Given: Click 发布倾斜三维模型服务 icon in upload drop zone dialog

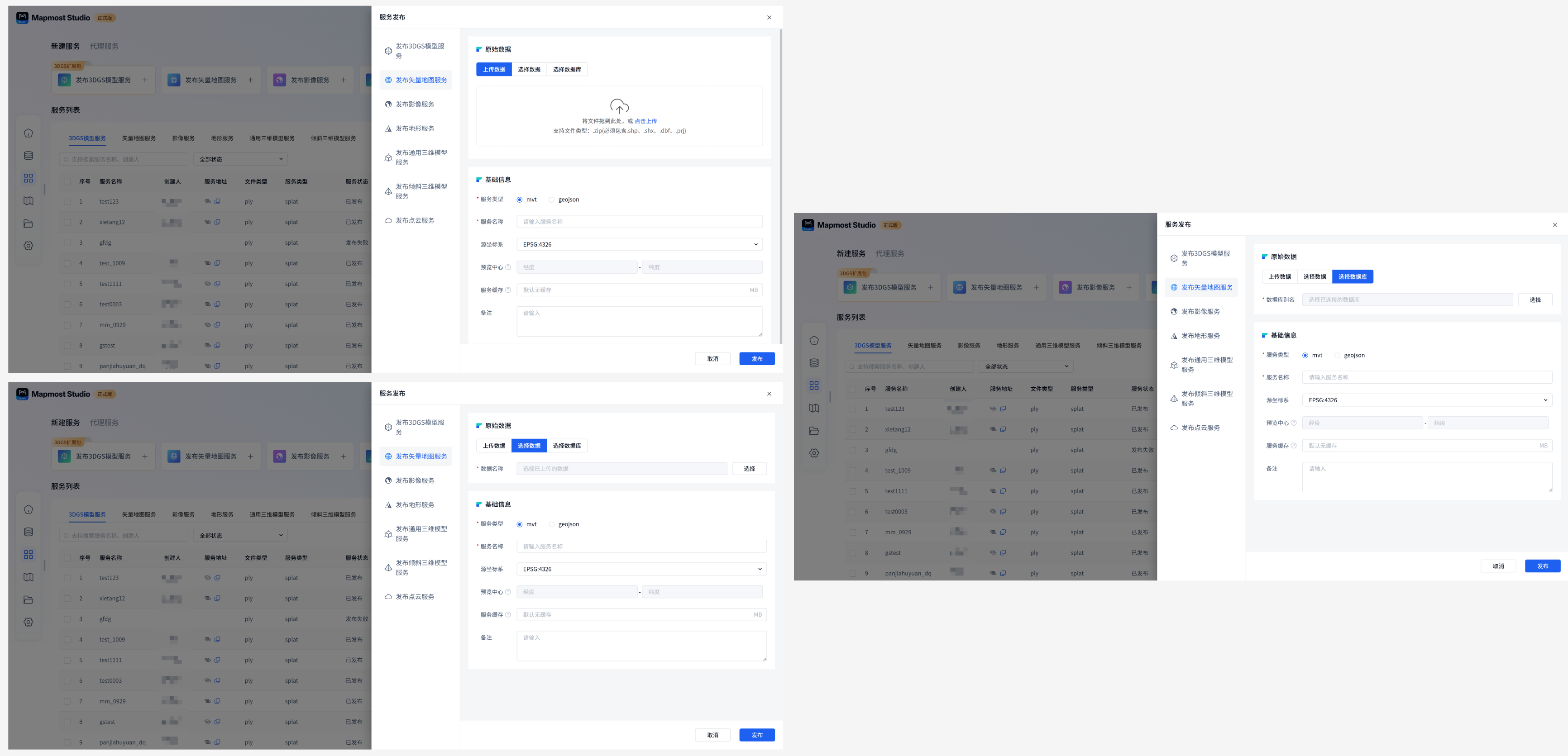Looking at the screenshot, I should coord(388,191).
